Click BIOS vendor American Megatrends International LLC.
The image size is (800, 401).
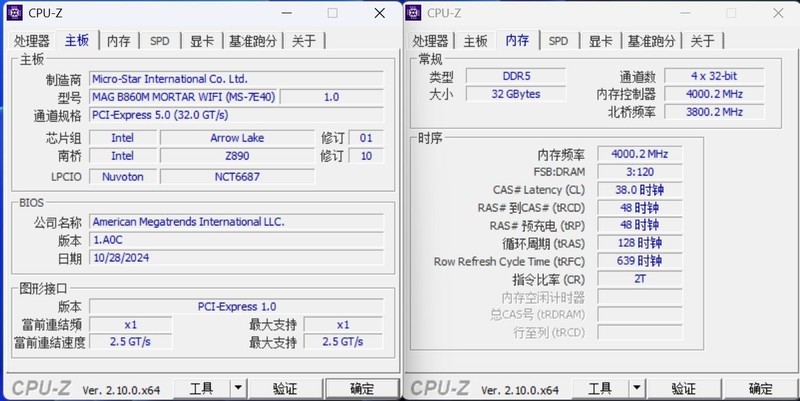tap(236, 222)
